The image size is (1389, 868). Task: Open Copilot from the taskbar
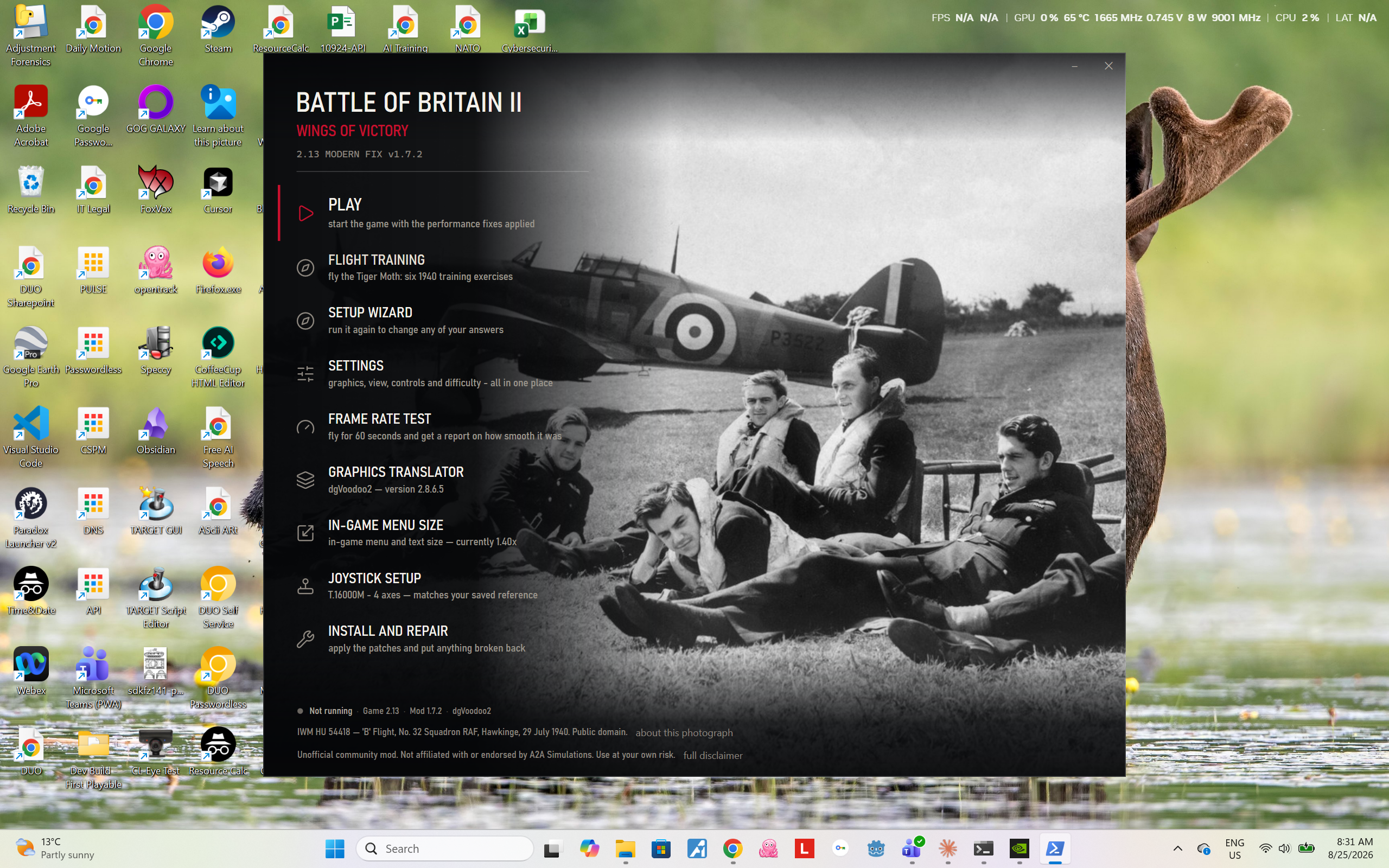589,848
